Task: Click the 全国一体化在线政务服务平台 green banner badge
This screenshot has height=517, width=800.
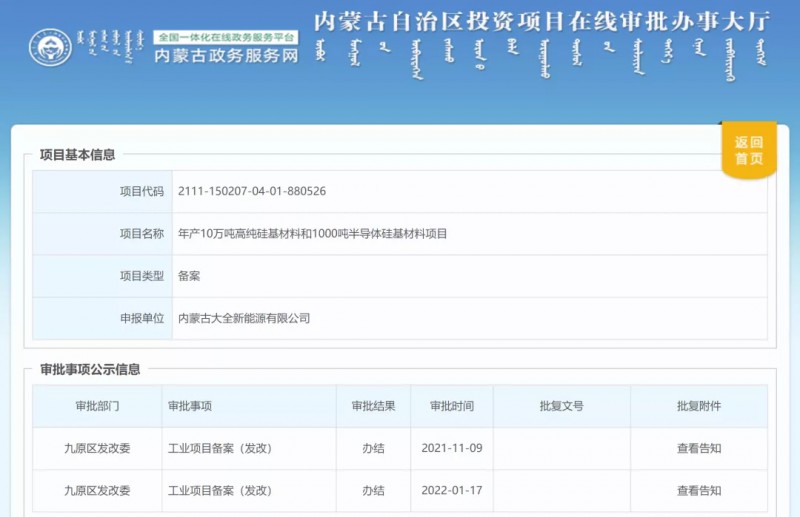Action: pos(225,36)
